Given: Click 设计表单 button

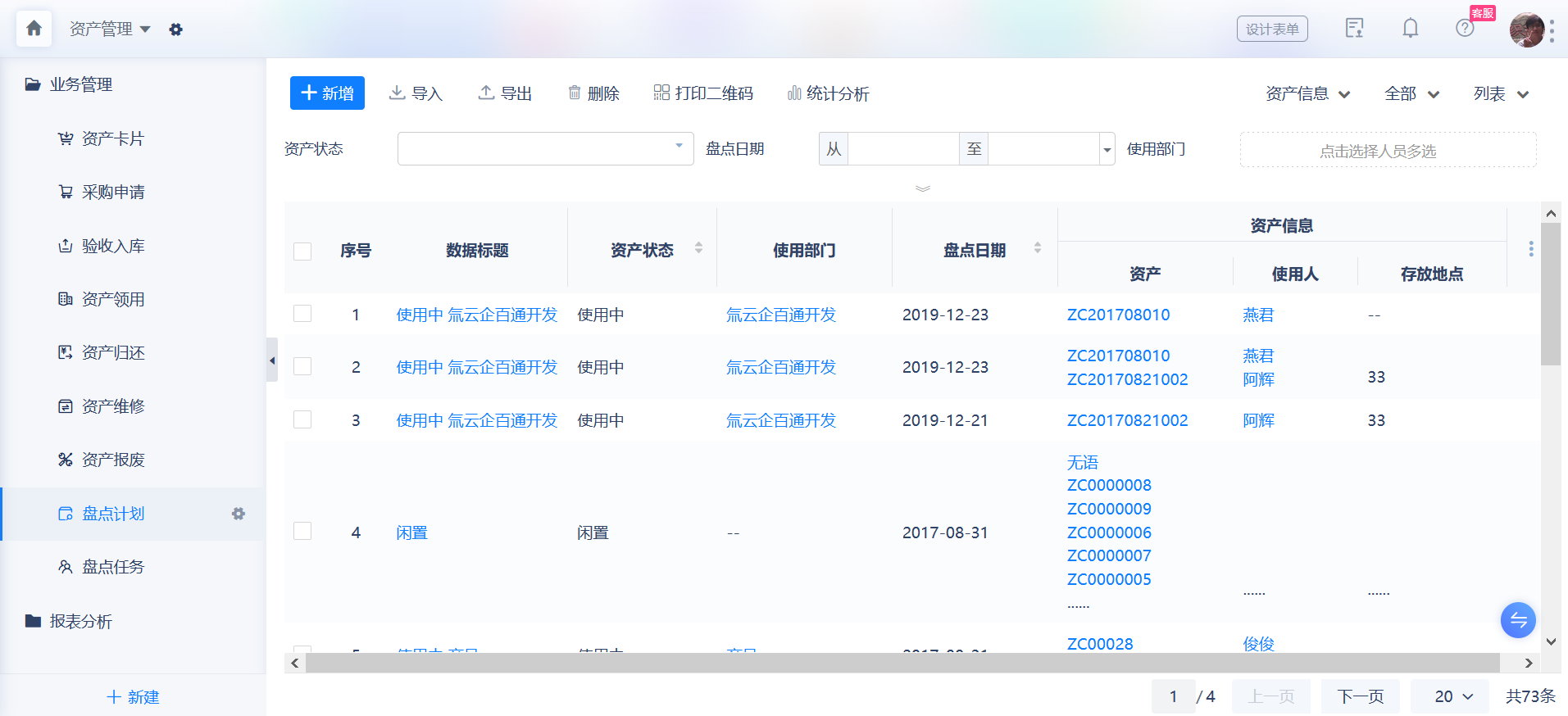Looking at the screenshot, I should coord(1272,29).
